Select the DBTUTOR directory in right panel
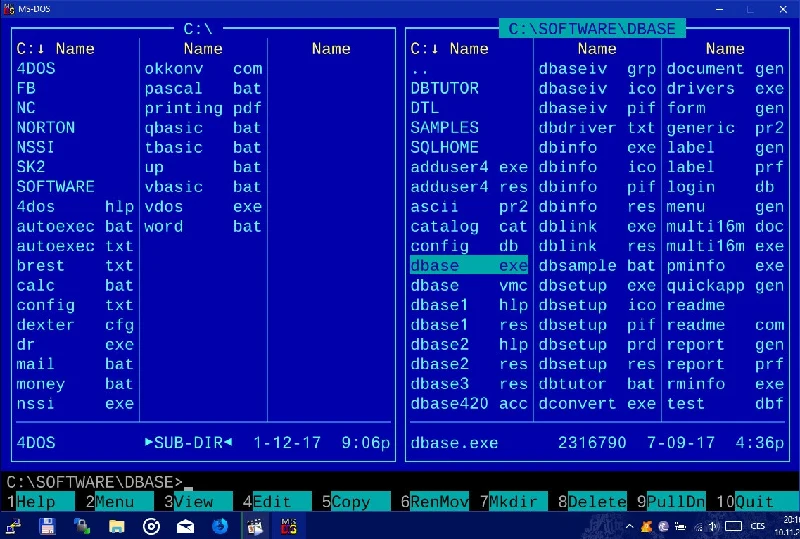The image size is (800, 539). click(x=469, y=88)
